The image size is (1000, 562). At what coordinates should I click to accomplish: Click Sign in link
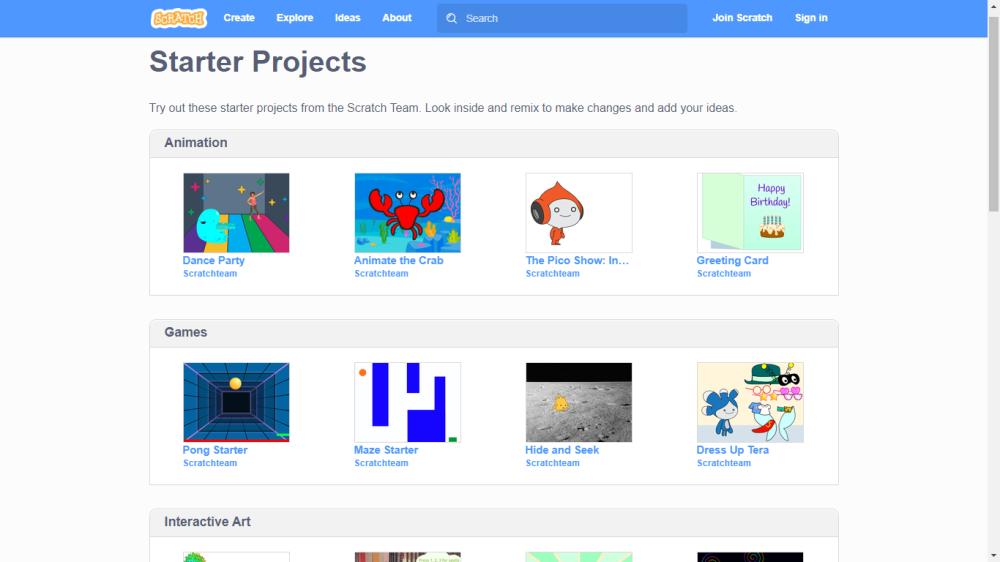pyautogui.click(x=811, y=18)
